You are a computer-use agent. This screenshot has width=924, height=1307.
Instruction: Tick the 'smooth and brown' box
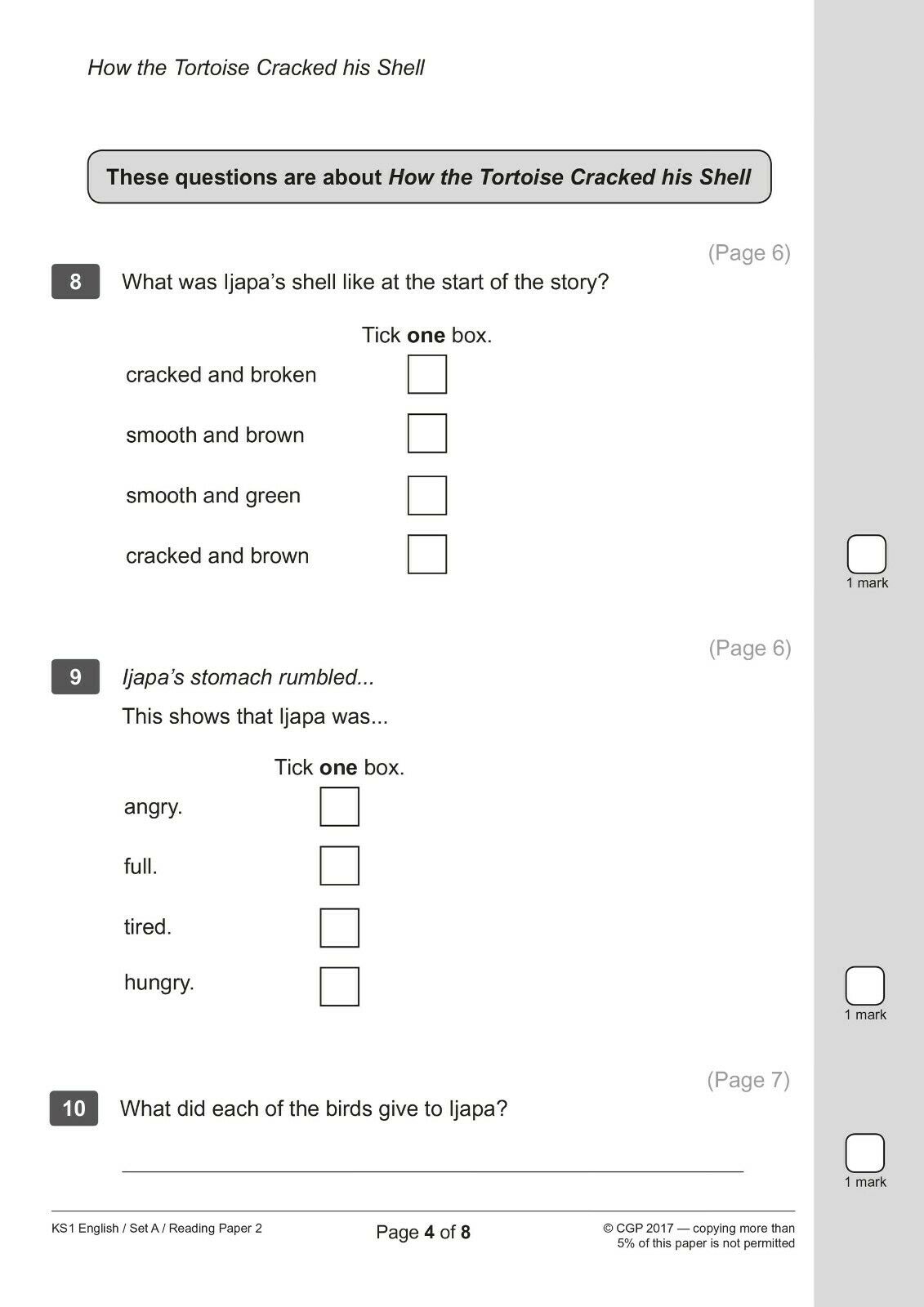click(427, 434)
